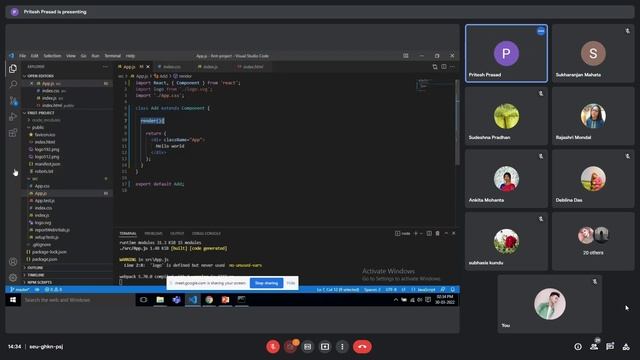Screen dimensions: 640x360
Task: Select Rajashri Mondal's participant tile
Action: [x=593, y=116]
